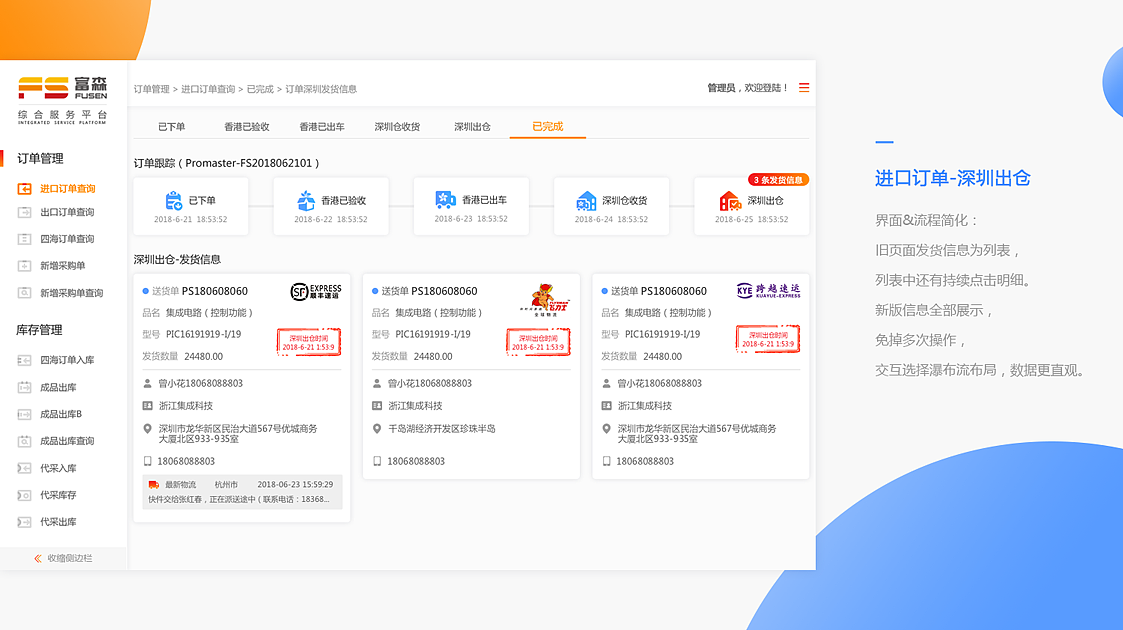The height and width of the screenshot is (630, 1123).
Task: Switch to the 香港已验收 tab
Action: 246,127
